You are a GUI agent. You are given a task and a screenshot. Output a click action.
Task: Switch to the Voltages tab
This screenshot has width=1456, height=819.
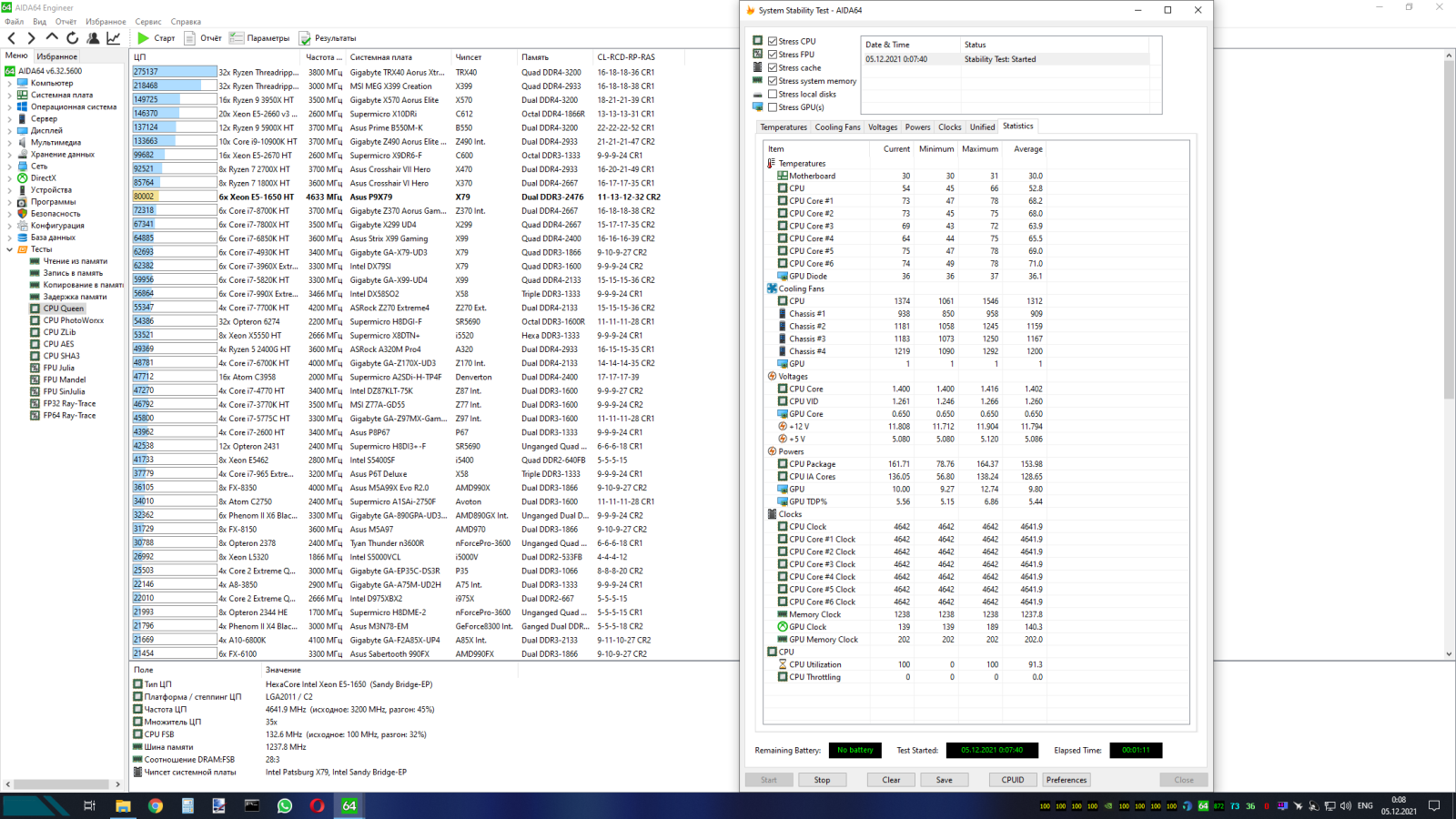pos(883,127)
